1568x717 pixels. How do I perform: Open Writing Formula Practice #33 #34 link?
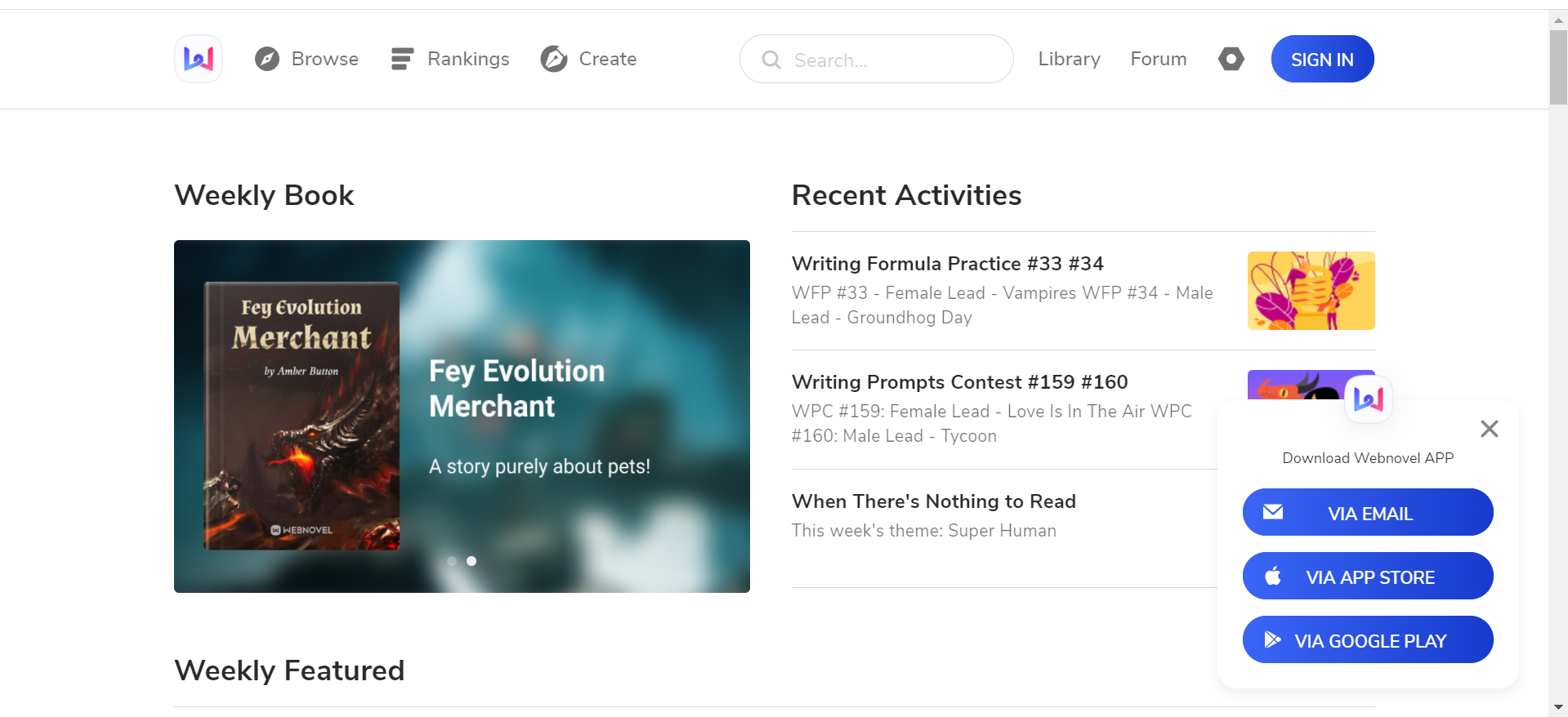click(x=947, y=264)
